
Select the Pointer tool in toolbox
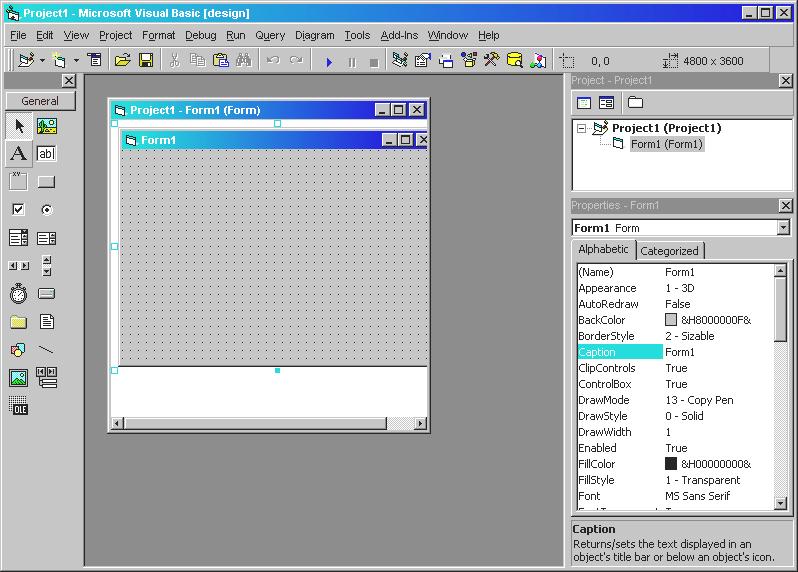point(19,126)
